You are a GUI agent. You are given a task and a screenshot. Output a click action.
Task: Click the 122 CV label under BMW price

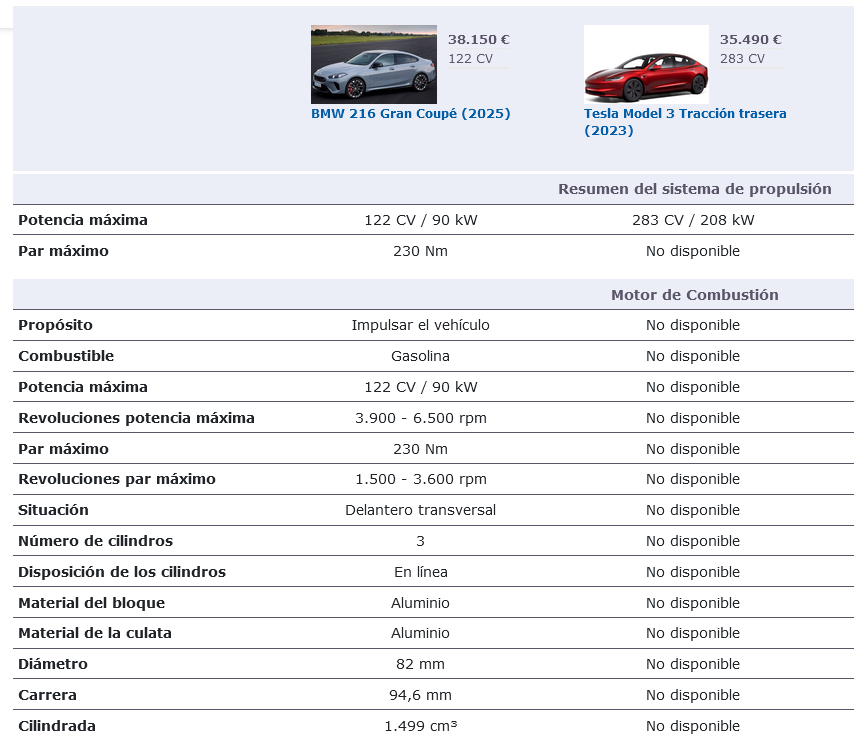point(470,58)
